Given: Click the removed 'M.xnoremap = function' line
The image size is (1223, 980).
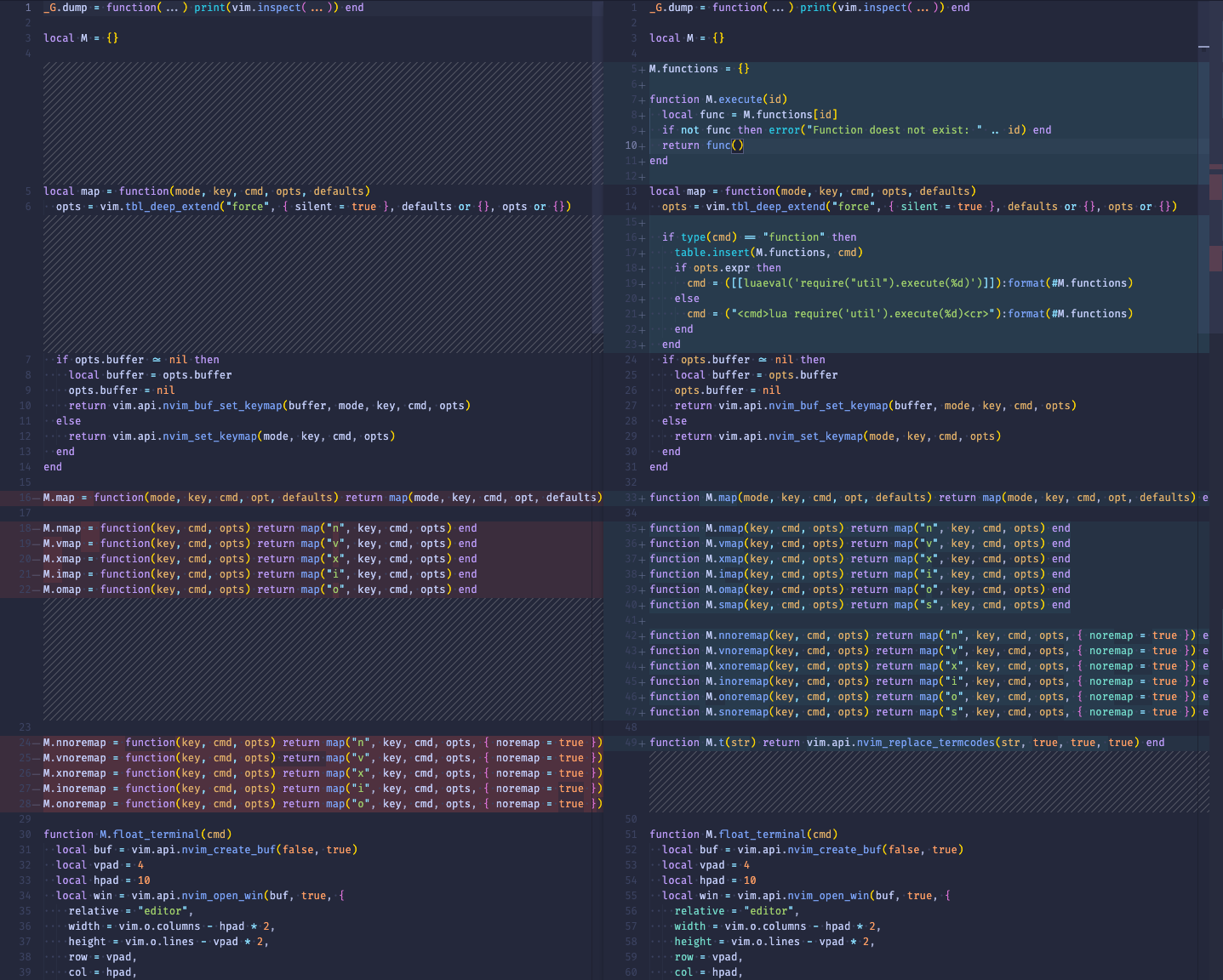Looking at the screenshot, I should [x=323, y=773].
